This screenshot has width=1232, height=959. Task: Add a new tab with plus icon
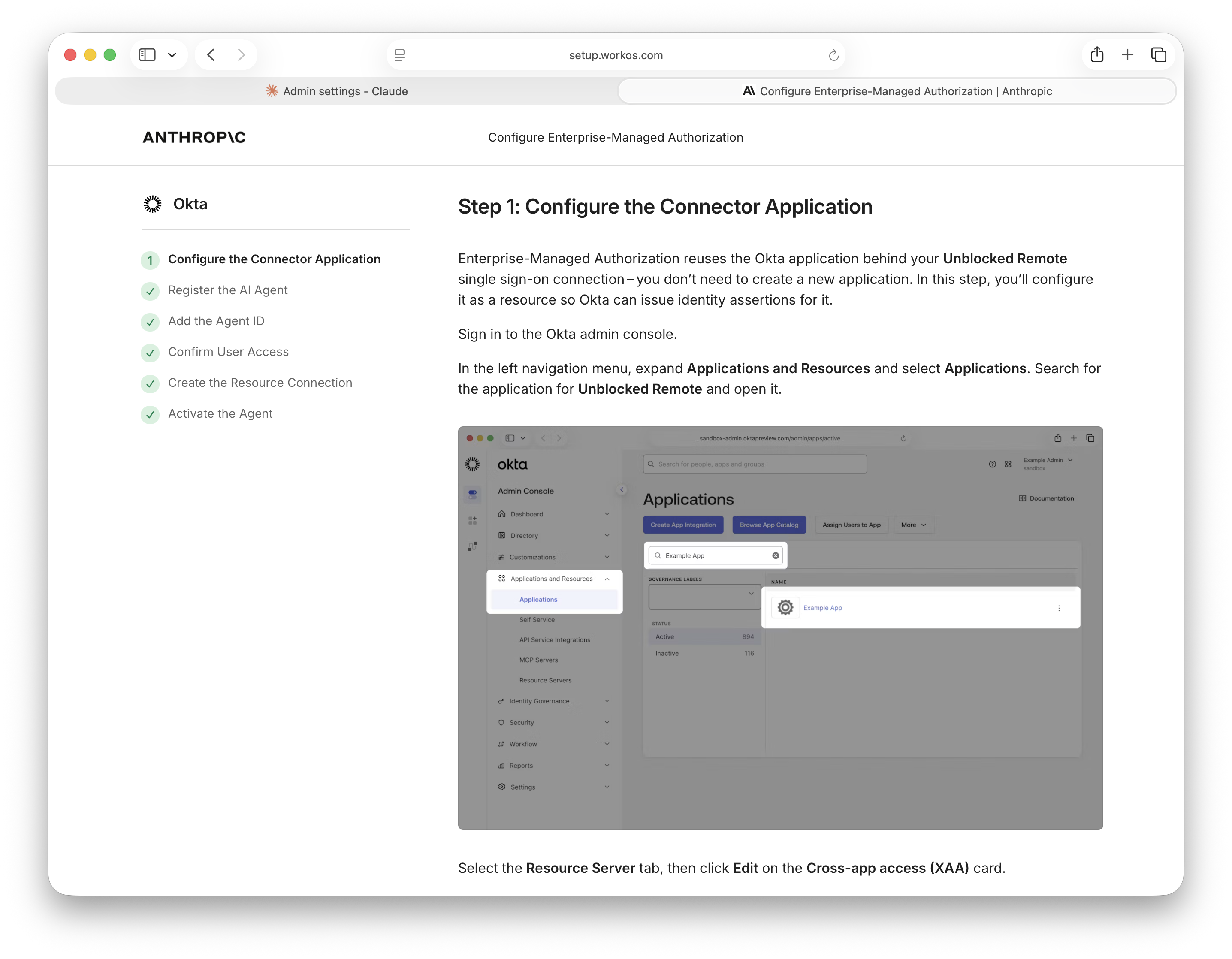click(x=1128, y=55)
